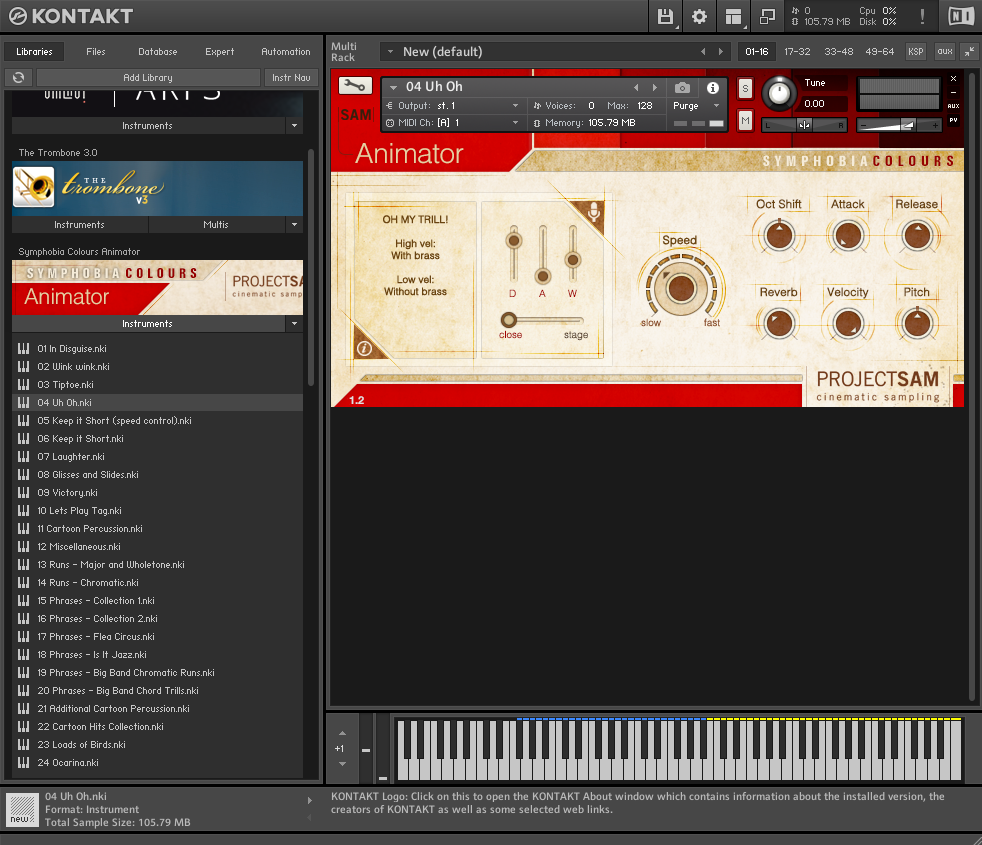The height and width of the screenshot is (845, 982).
Task: Remove instrument with X button
Action: click(x=953, y=79)
